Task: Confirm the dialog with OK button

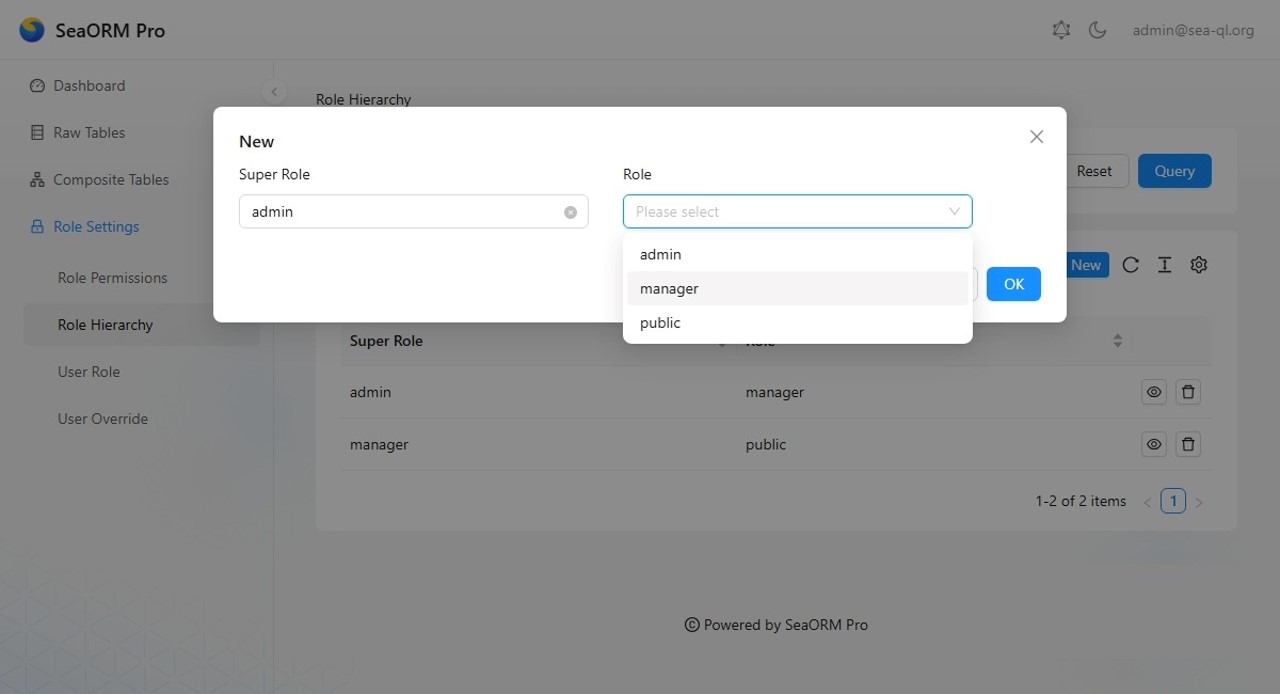Action: click(1013, 284)
